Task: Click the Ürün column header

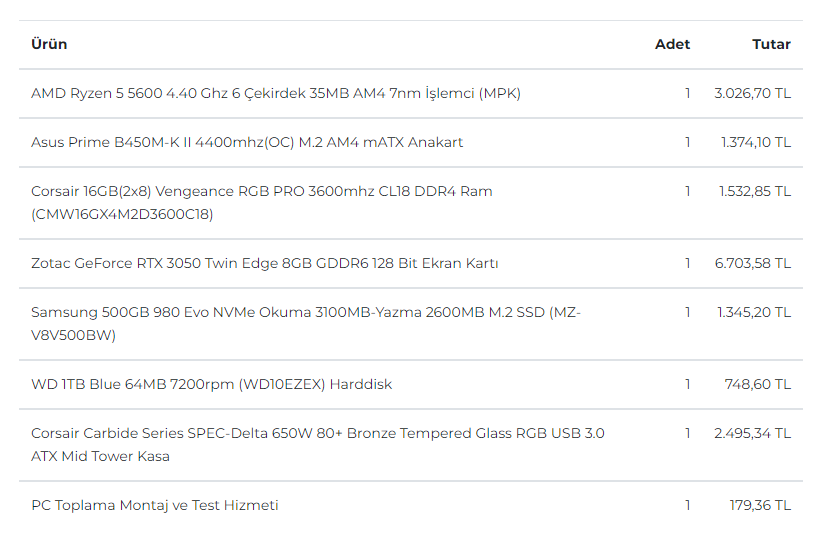Action: [49, 44]
